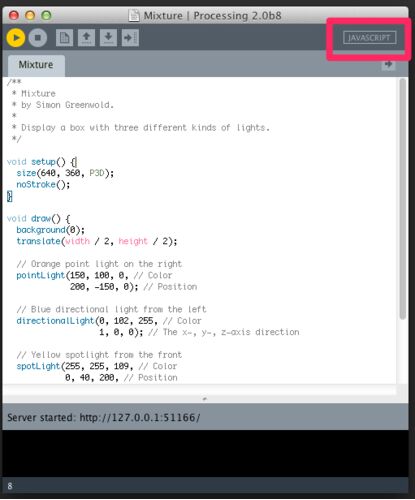Click the 'directionalLight(0, 102, 255,' line
This screenshot has width=415, height=500.
[109, 321]
